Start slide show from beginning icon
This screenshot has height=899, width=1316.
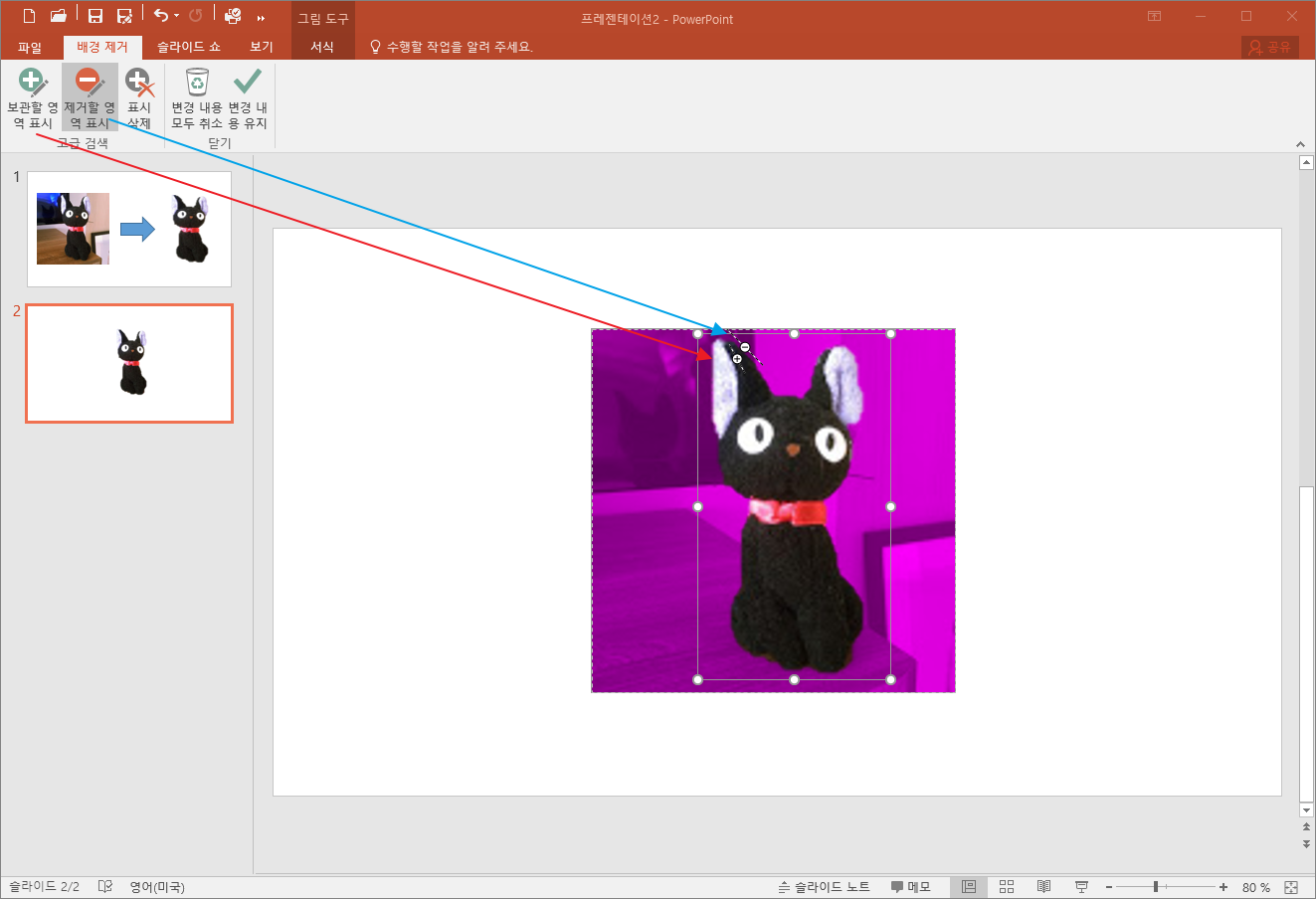click(233, 16)
